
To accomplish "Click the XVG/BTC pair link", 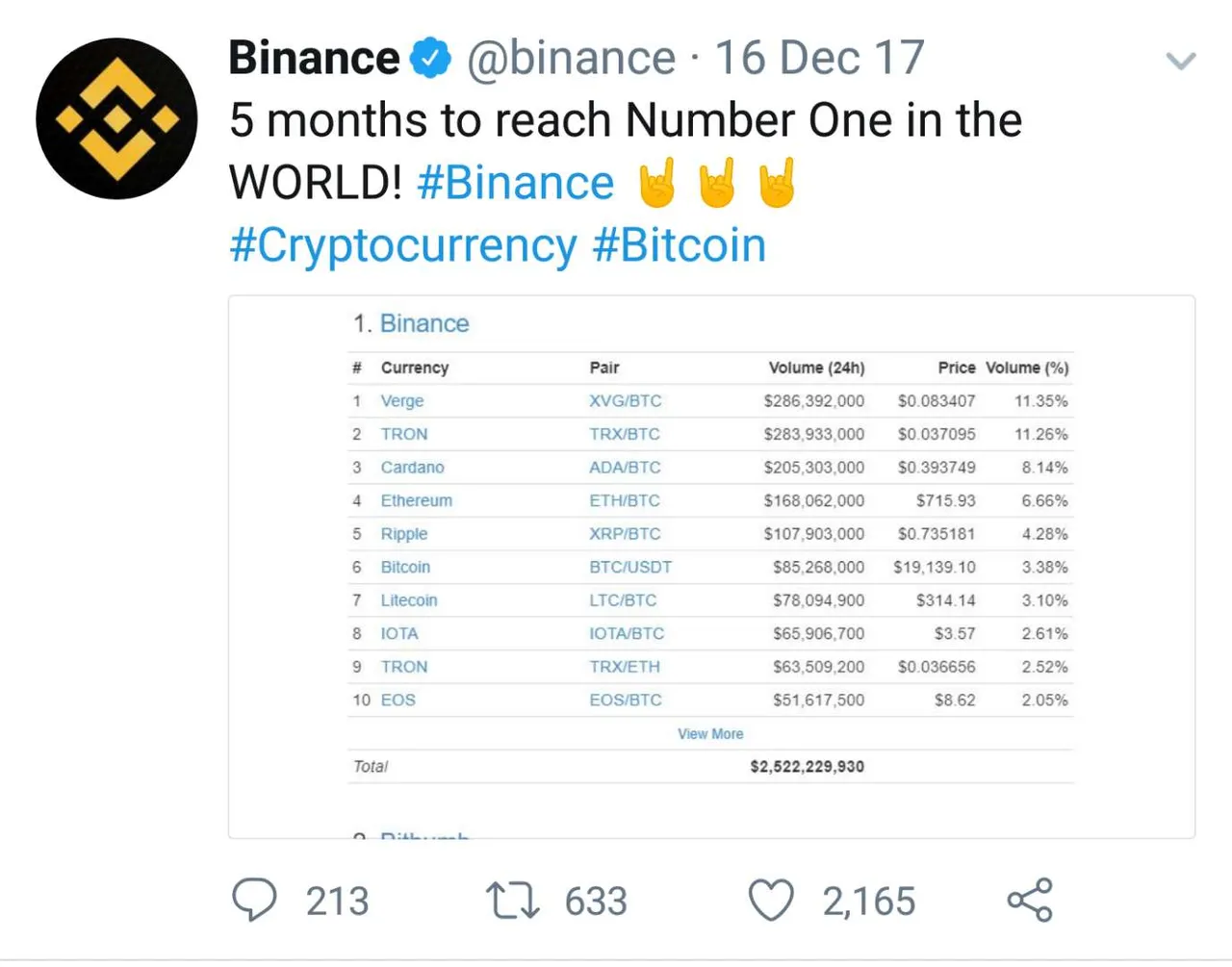I will 626,401.
